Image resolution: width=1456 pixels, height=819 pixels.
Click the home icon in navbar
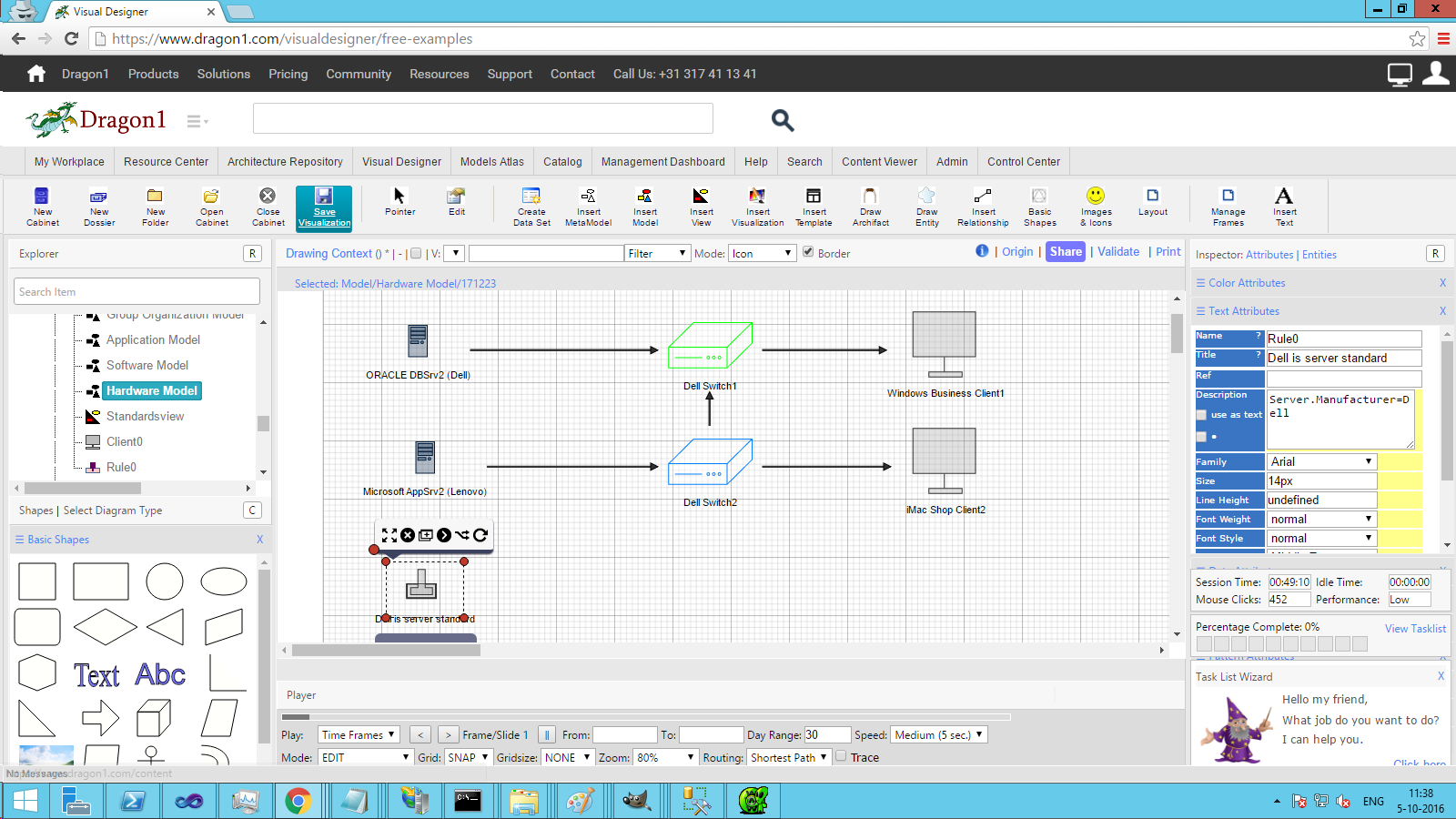(36, 74)
